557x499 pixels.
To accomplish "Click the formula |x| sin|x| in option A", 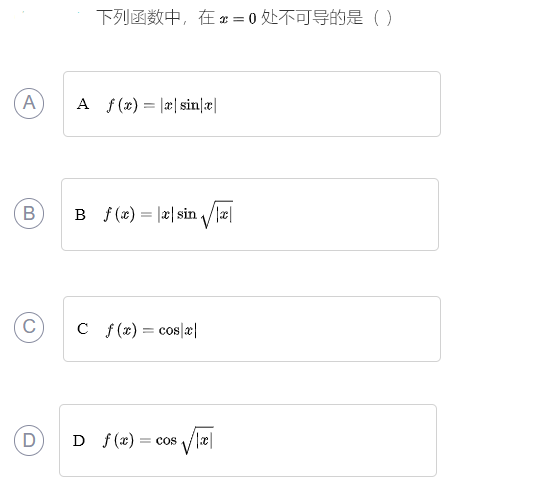I will tap(189, 105).
